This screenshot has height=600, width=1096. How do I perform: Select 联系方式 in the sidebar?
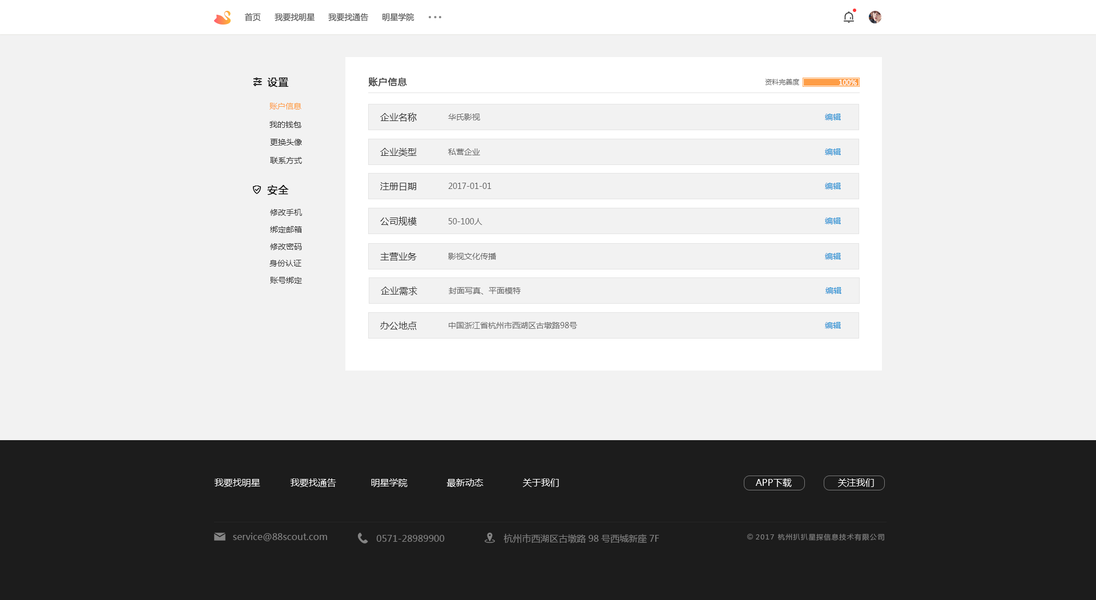(x=286, y=160)
